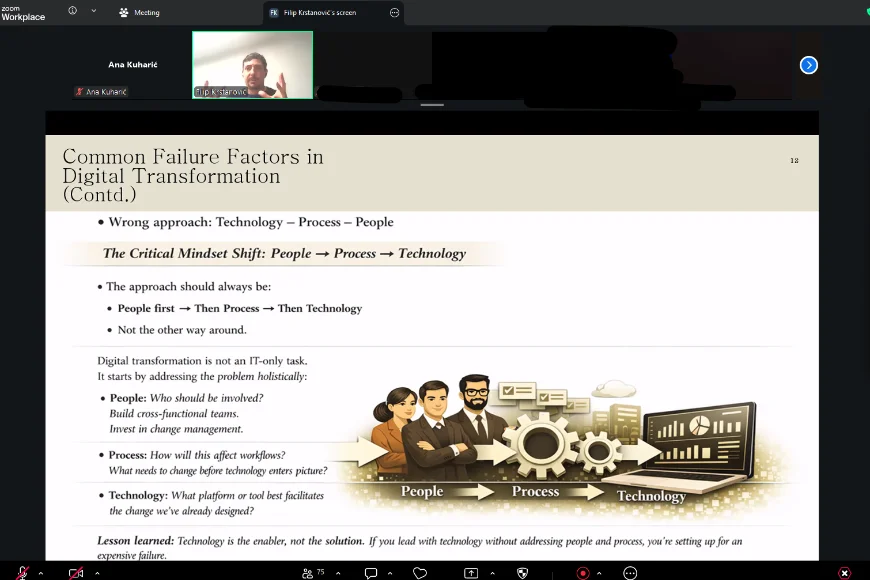This screenshot has width=870, height=580.
Task: Open the More options ellipsis in toolbar
Action: (630, 573)
